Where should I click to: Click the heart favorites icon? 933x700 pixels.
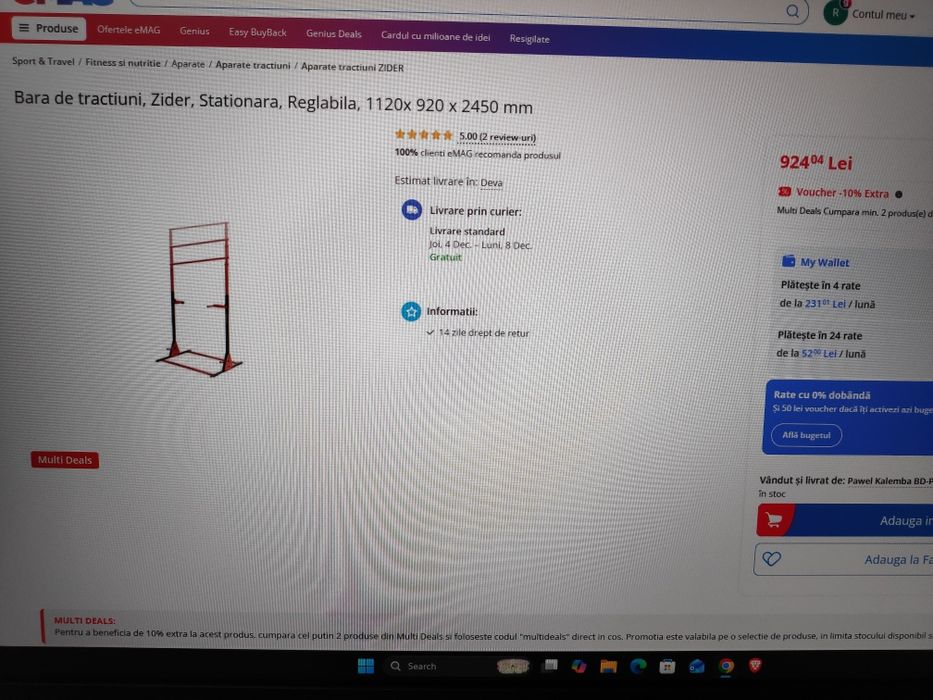(772, 558)
